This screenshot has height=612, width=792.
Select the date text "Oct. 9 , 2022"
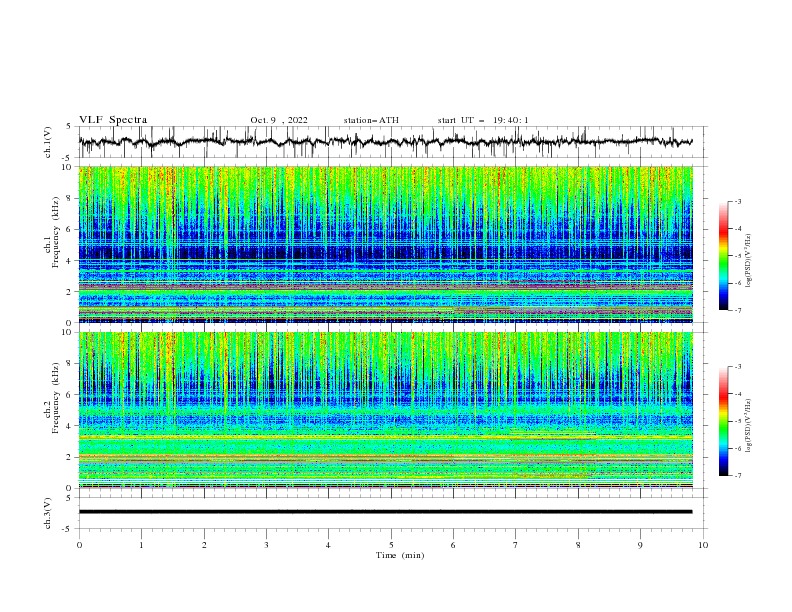pos(279,120)
